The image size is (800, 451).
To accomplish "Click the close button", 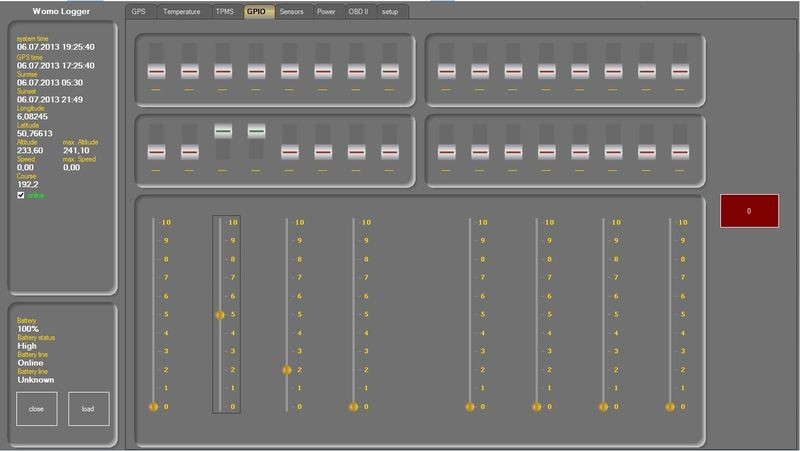I will coord(37,409).
